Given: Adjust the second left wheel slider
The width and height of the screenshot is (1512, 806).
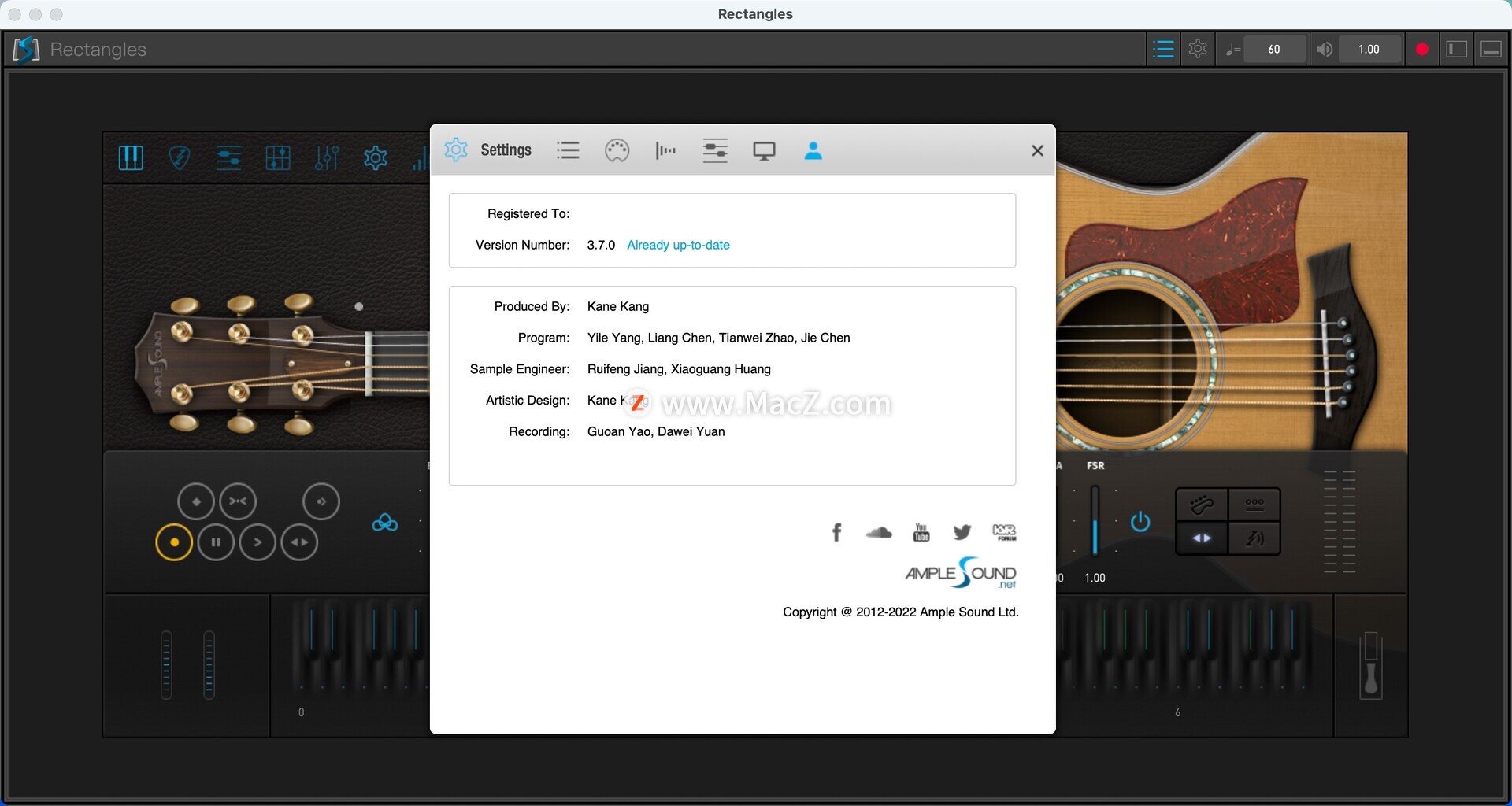Looking at the screenshot, I should click(x=209, y=664).
